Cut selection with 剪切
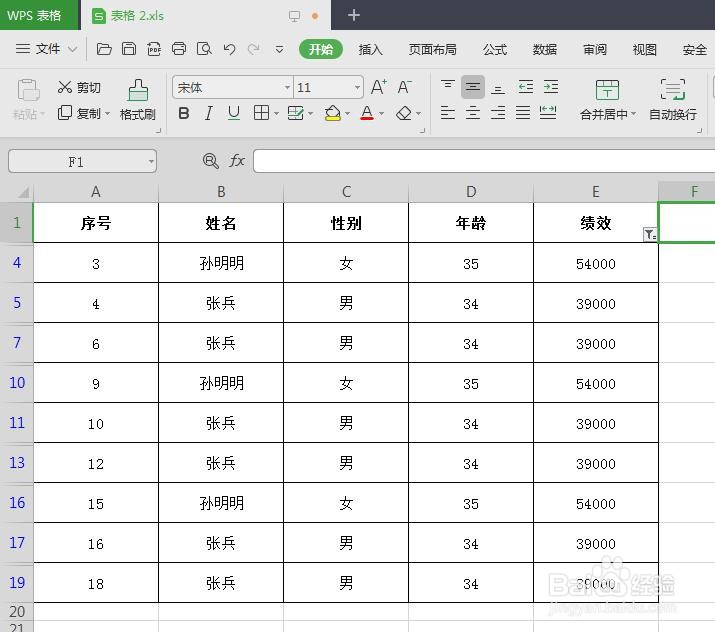 pos(79,87)
